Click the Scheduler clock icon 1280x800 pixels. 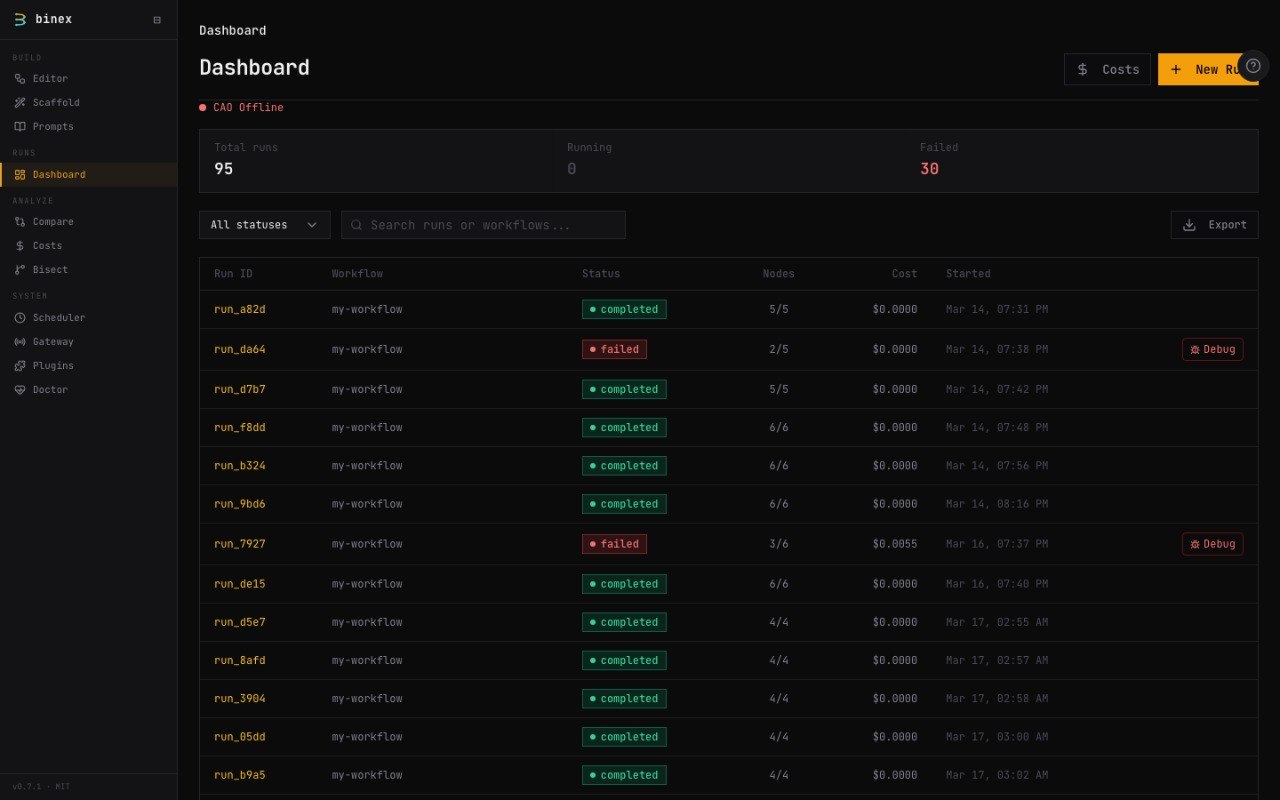coord(20,317)
